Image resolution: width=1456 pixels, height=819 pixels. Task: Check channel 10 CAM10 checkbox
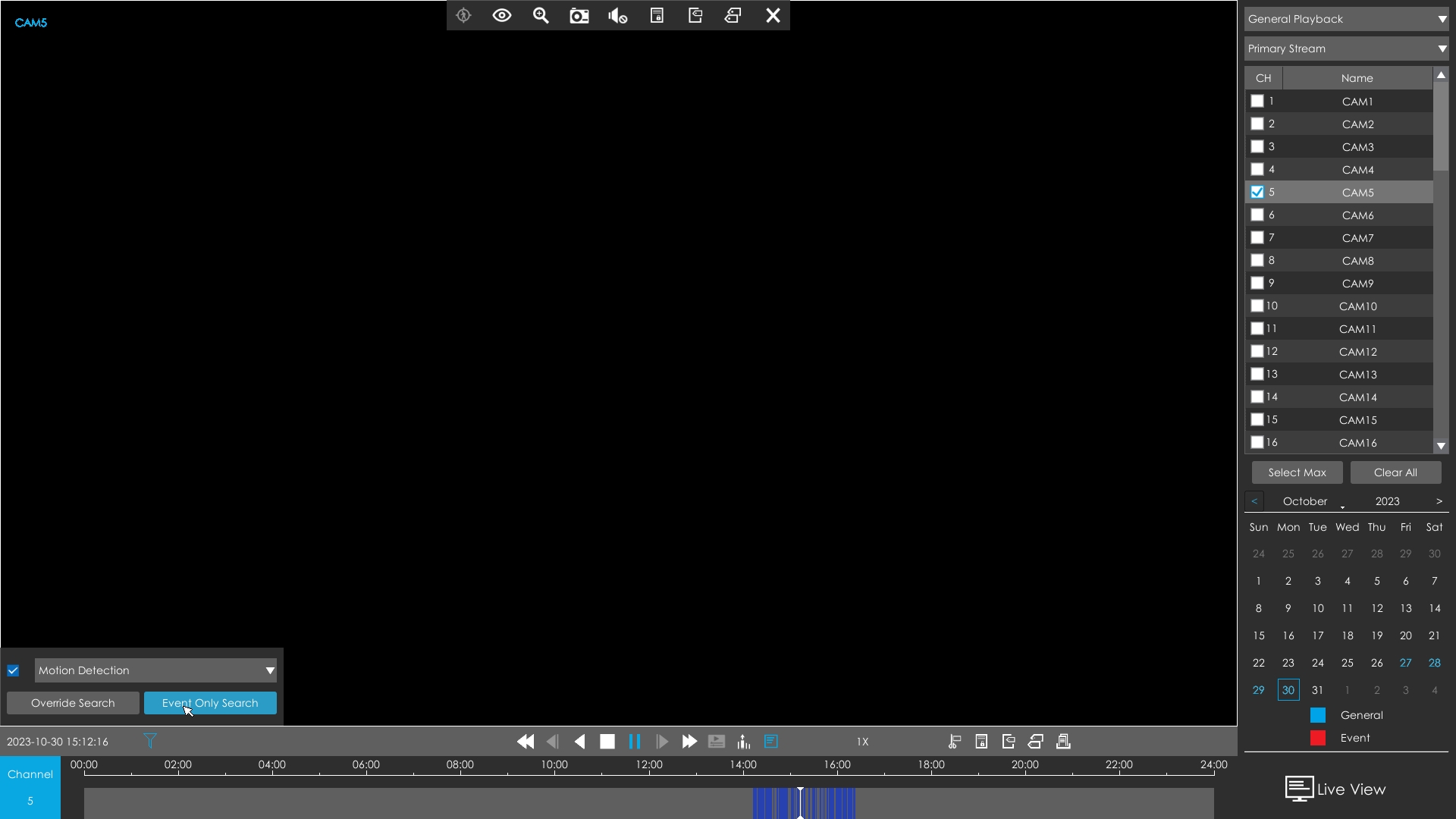[1257, 306]
